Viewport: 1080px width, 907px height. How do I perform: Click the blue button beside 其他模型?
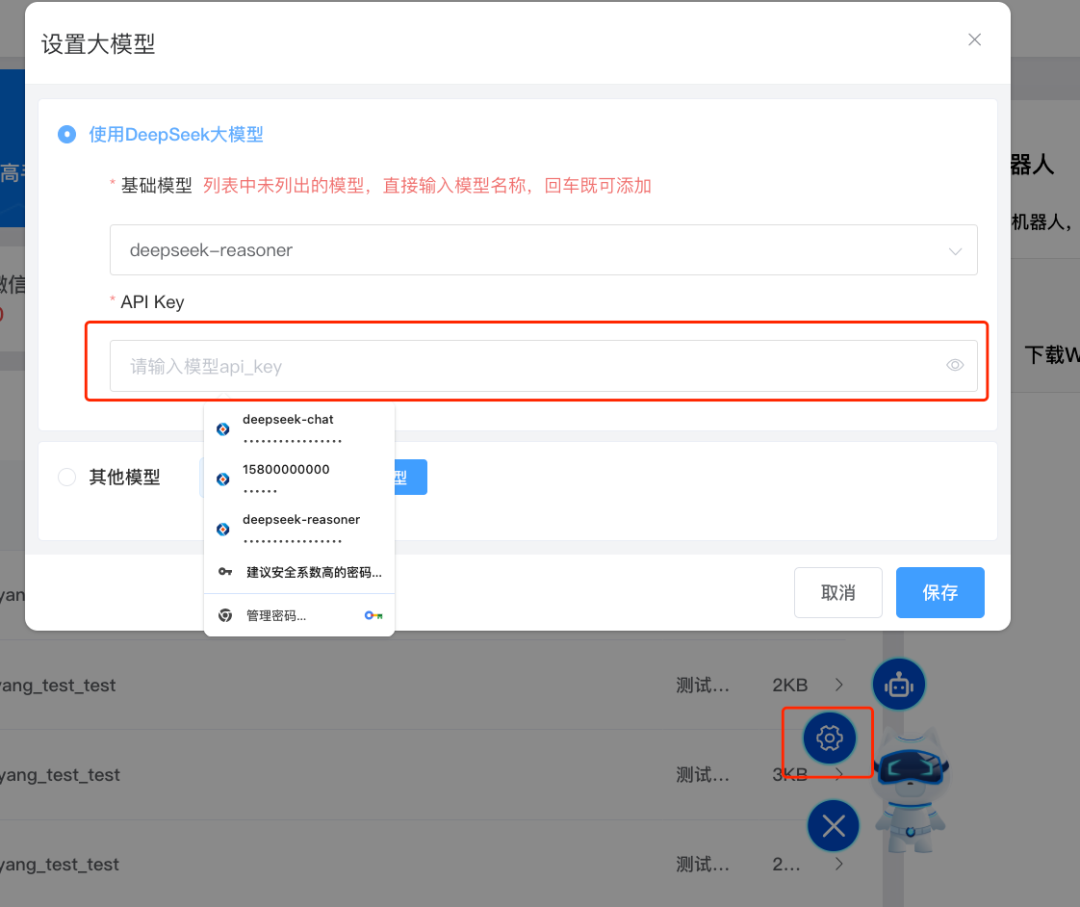tap(411, 477)
